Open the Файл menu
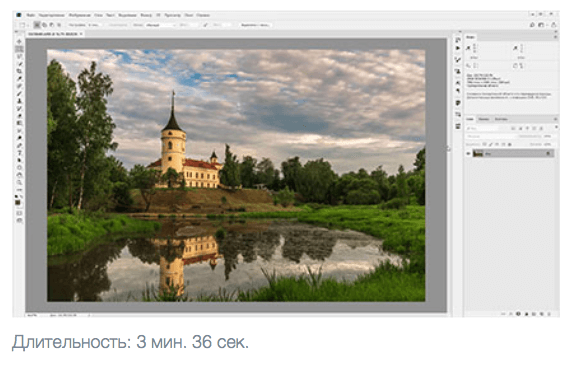The width and height of the screenshot is (588, 374). [30, 15]
